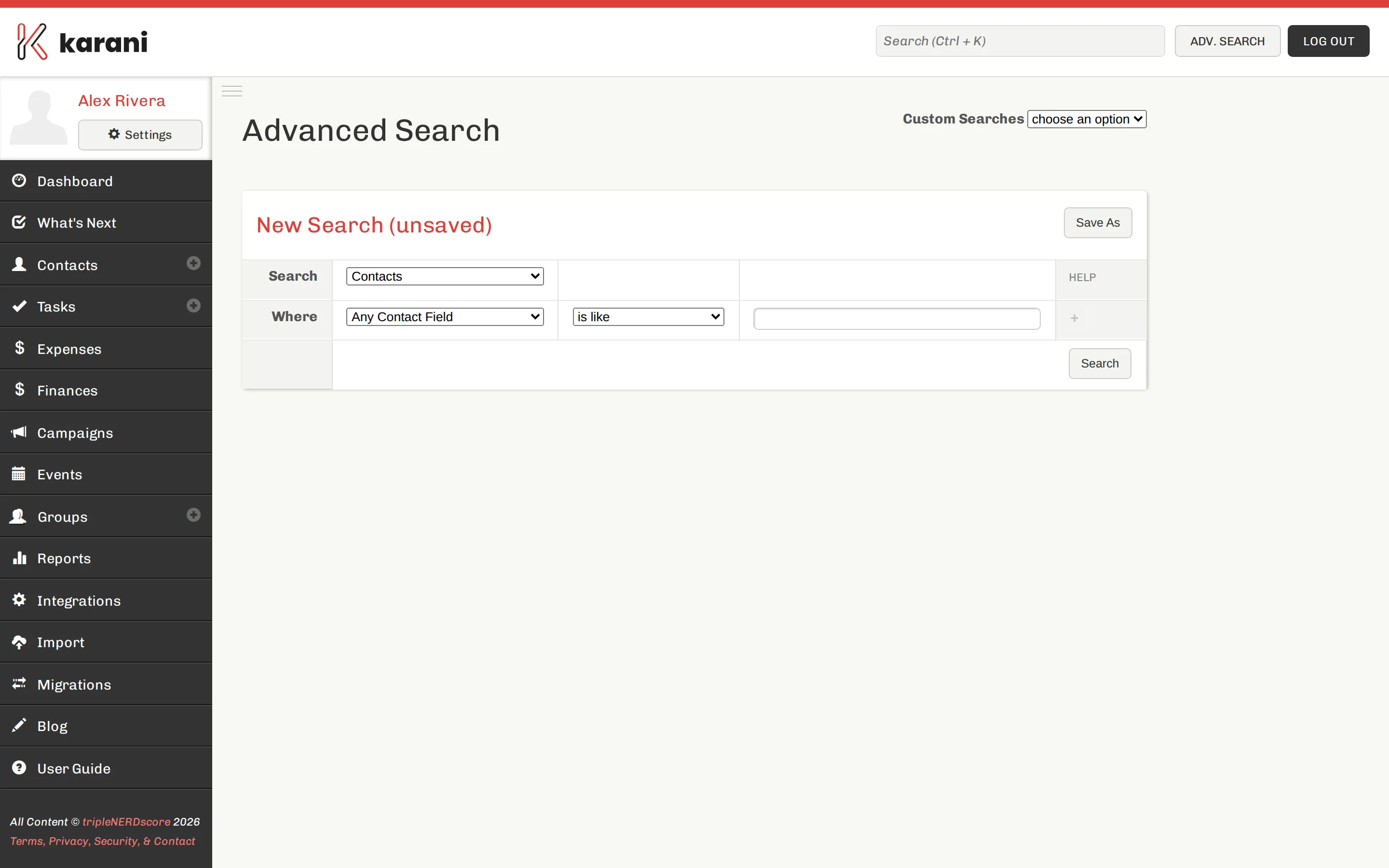Click the Integrations gear icon
The image size is (1389, 868).
tap(19, 599)
